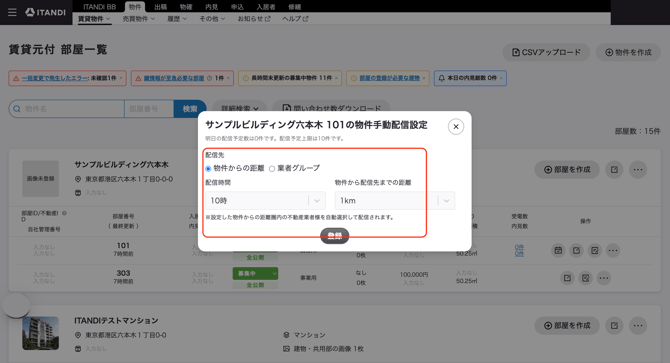
Task: Open more options for ITANDIテストマンション
Action: tap(638, 325)
